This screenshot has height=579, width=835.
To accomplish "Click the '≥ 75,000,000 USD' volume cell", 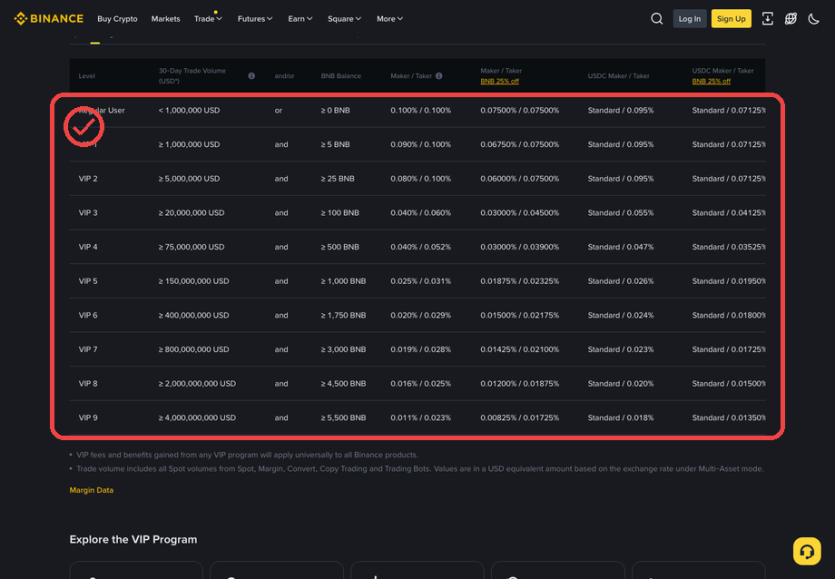I will [191, 247].
